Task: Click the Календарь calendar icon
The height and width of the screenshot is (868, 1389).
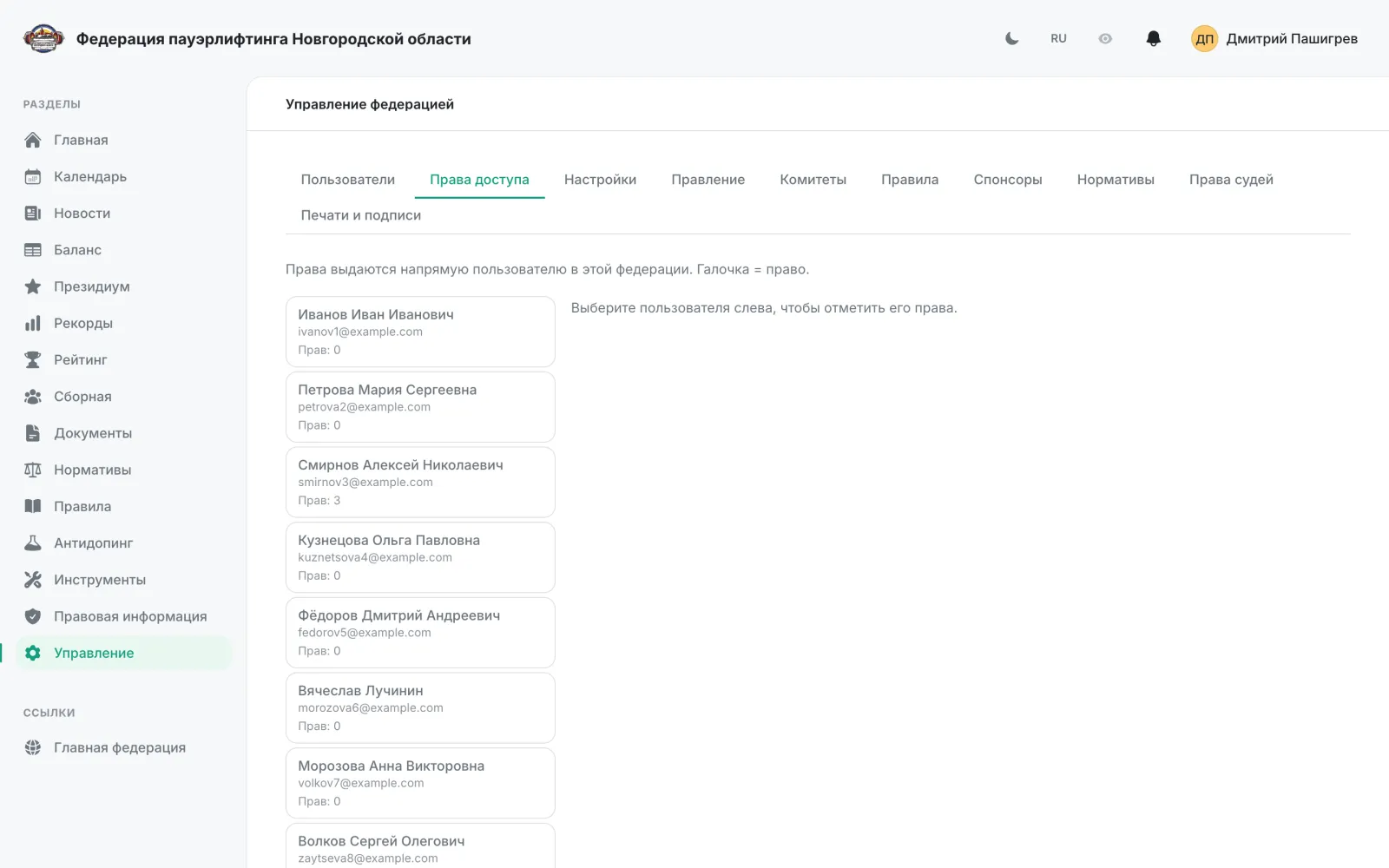Action: pyautogui.click(x=33, y=176)
